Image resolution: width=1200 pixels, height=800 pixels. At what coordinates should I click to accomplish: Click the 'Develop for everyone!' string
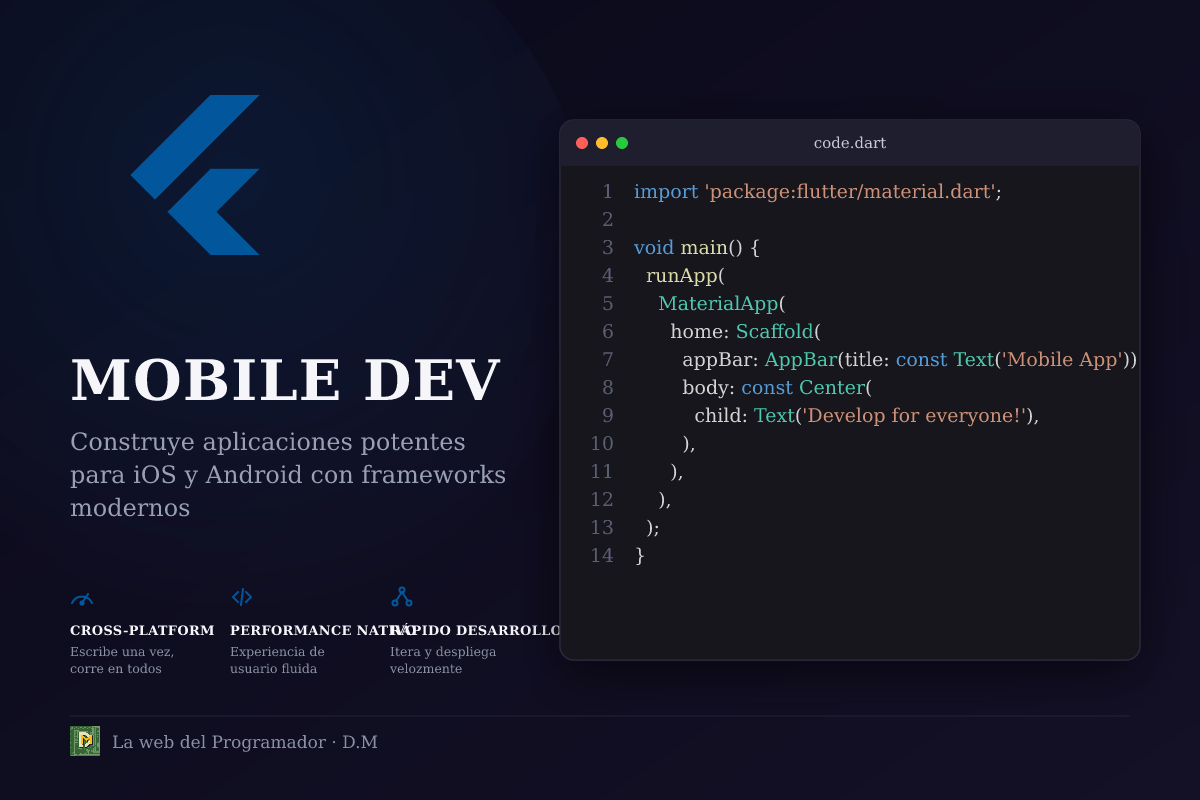pyautogui.click(x=915, y=416)
